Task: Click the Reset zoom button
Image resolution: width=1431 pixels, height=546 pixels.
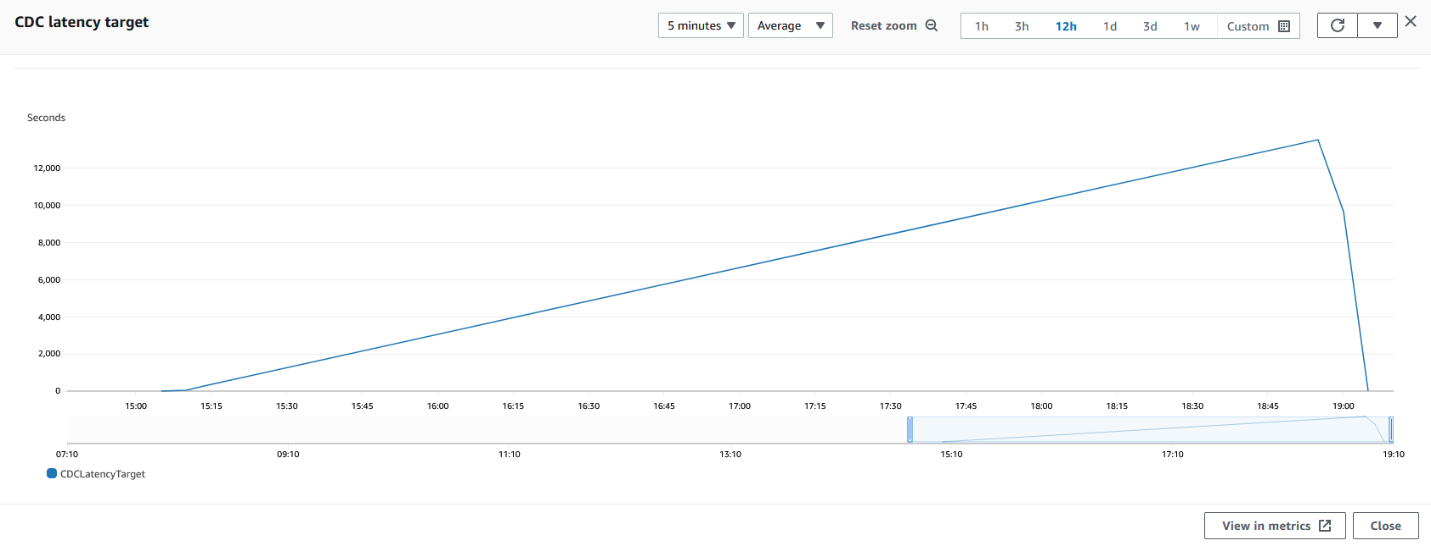Action: (x=894, y=26)
